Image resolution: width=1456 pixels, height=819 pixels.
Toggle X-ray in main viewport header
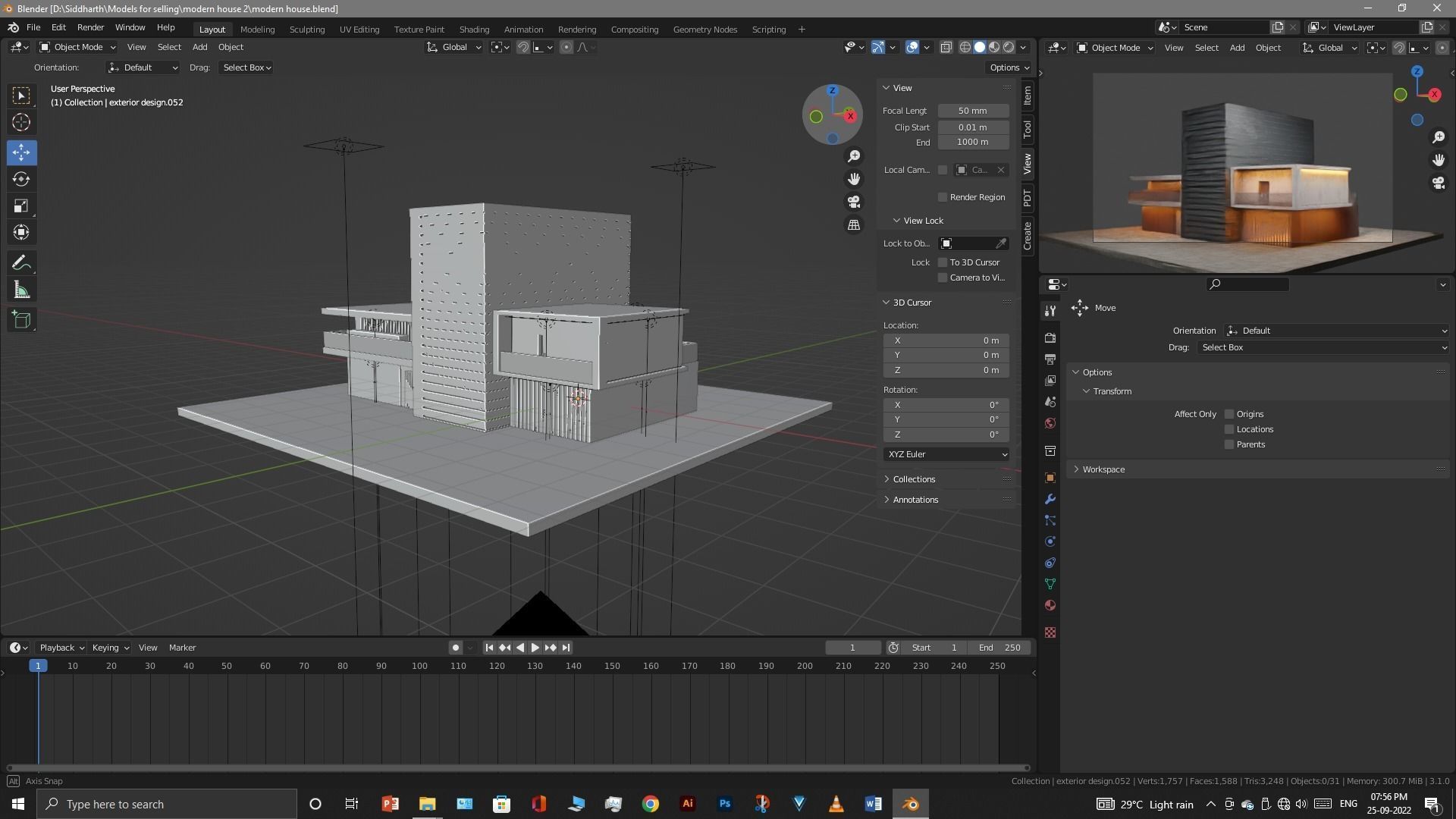[x=946, y=47]
